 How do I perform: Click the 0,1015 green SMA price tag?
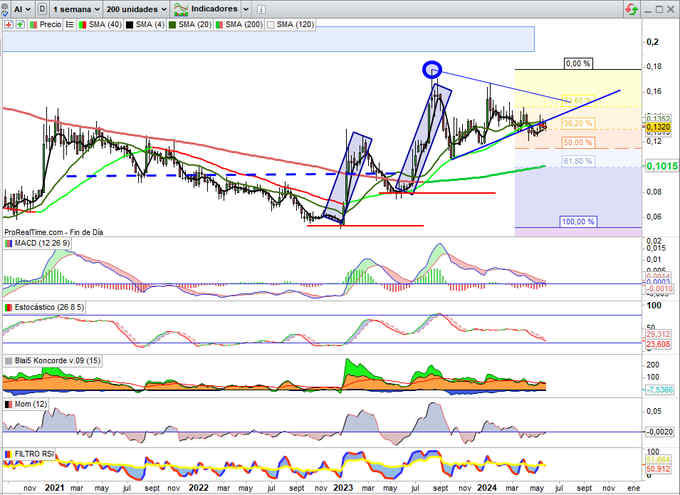pyautogui.click(x=662, y=166)
